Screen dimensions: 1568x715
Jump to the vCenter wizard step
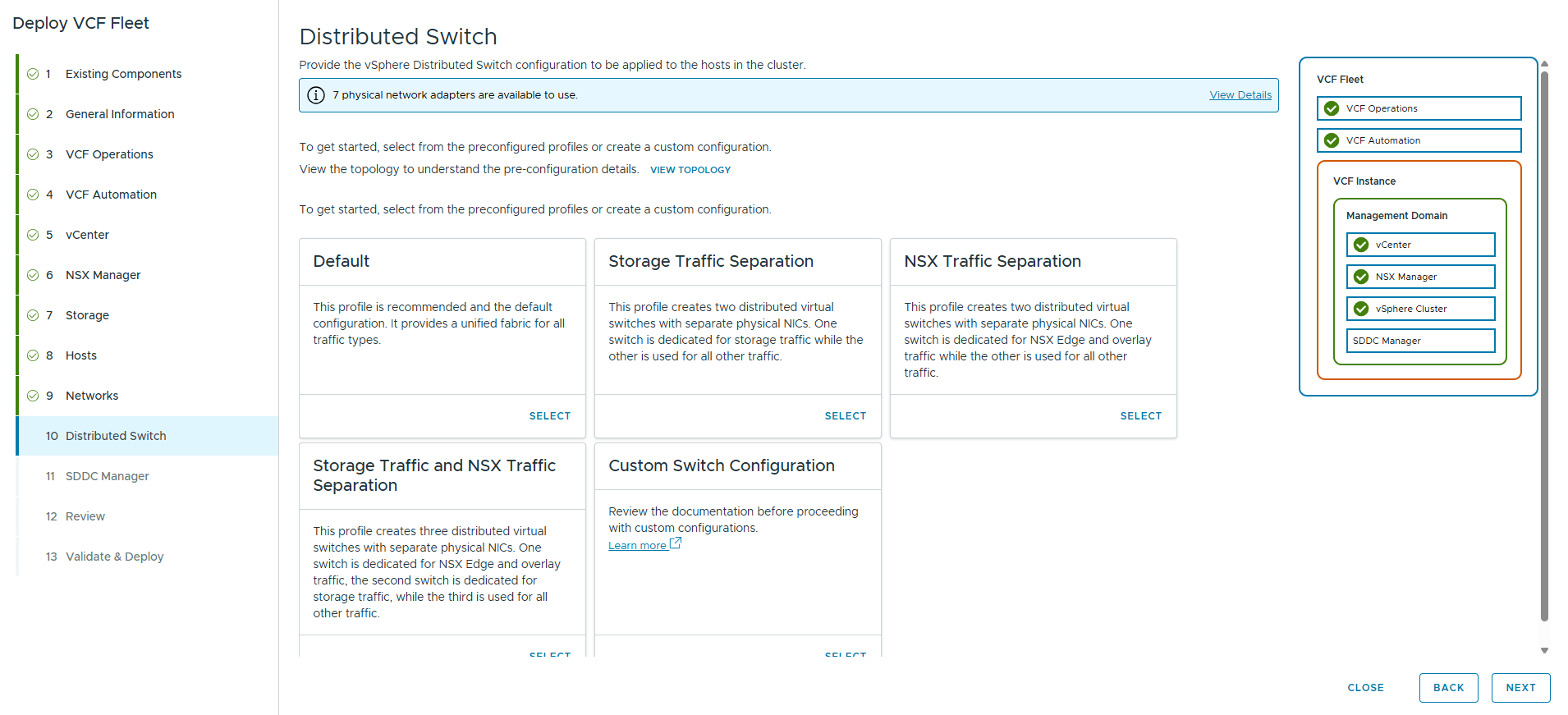(x=87, y=235)
